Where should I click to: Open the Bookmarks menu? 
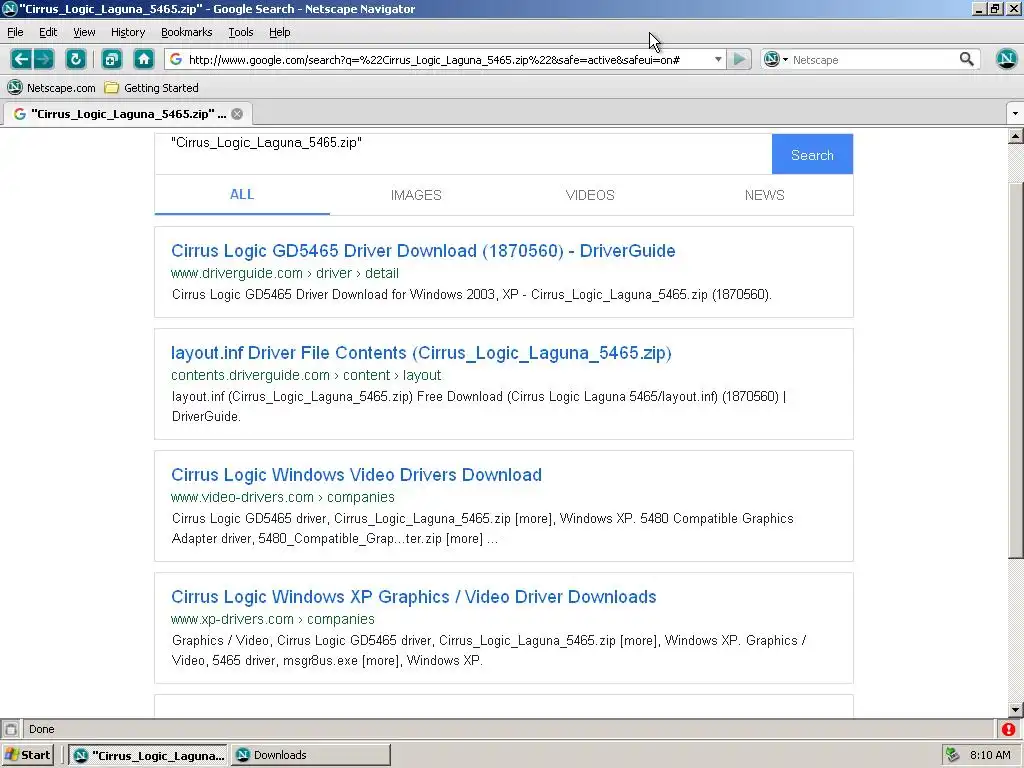coord(187,32)
